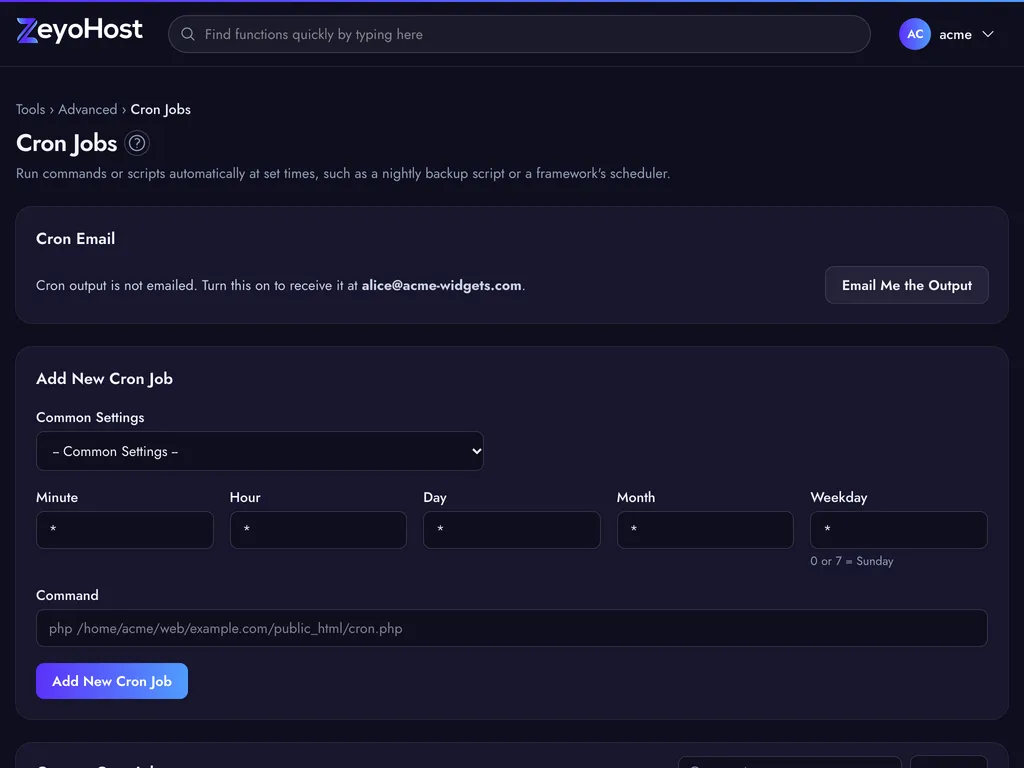
Task: Click the Add New Cron Job button
Action: point(112,681)
